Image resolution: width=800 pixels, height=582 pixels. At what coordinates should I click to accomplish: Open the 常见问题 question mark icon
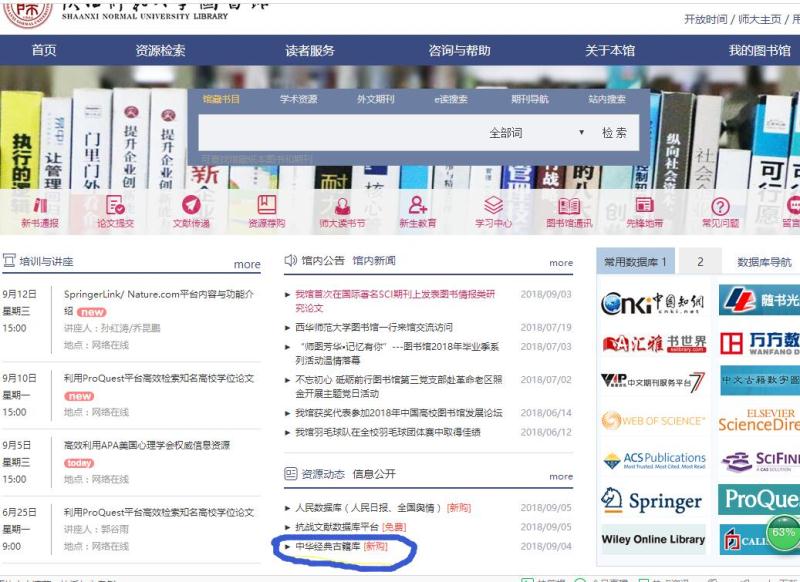coord(720,205)
